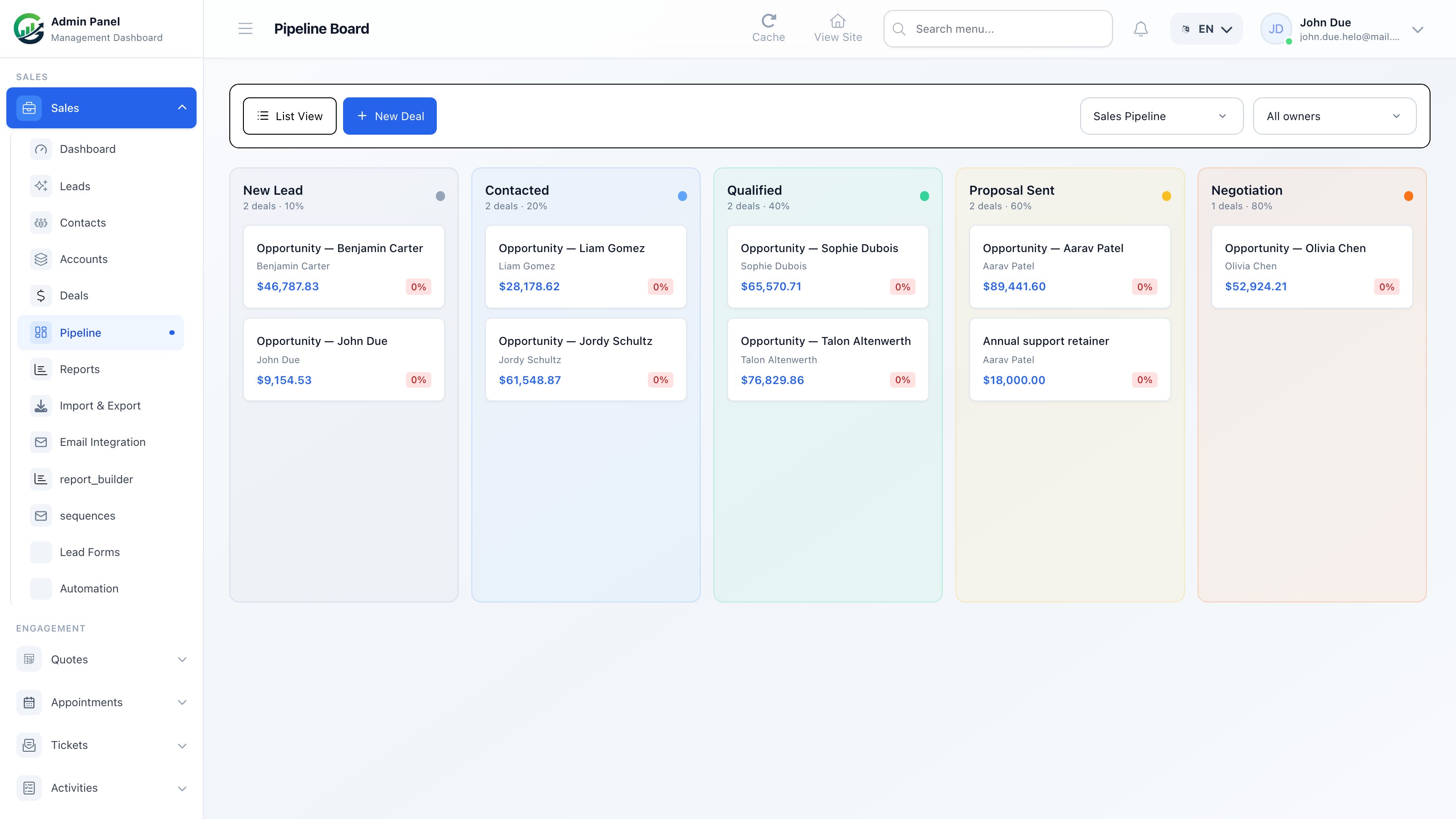This screenshot has height=819, width=1456.
Task: Open the All owners dropdown
Action: (1335, 116)
